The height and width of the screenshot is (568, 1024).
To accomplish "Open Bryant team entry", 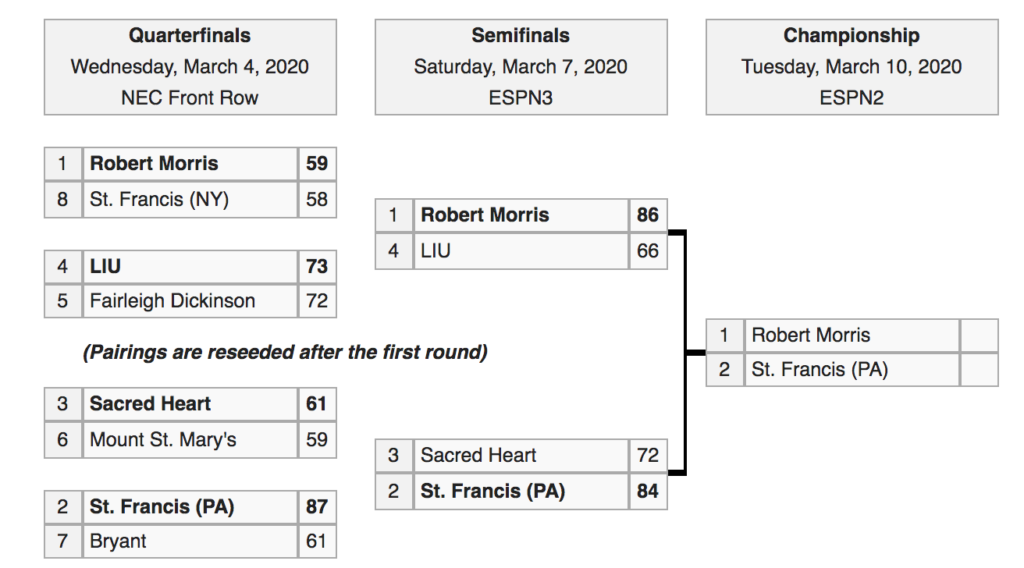I will 190,541.
